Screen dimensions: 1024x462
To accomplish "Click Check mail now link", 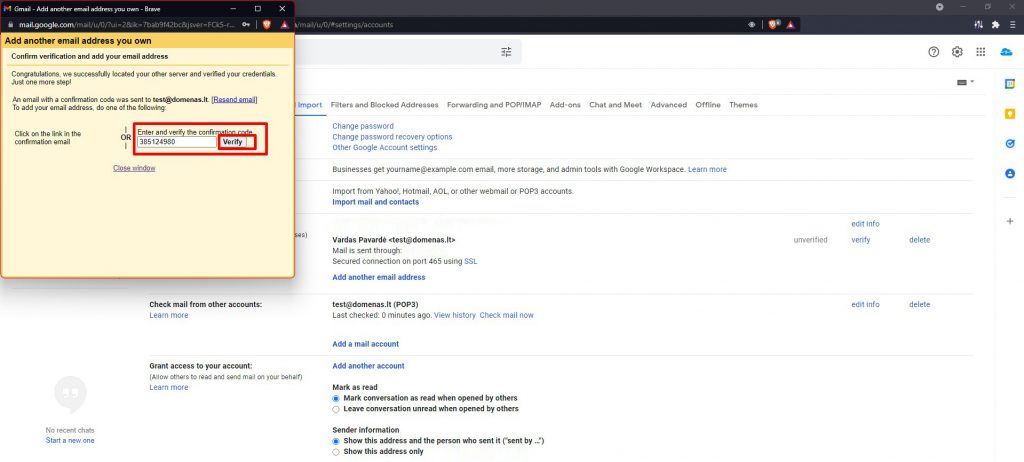I will [x=506, y=315].
